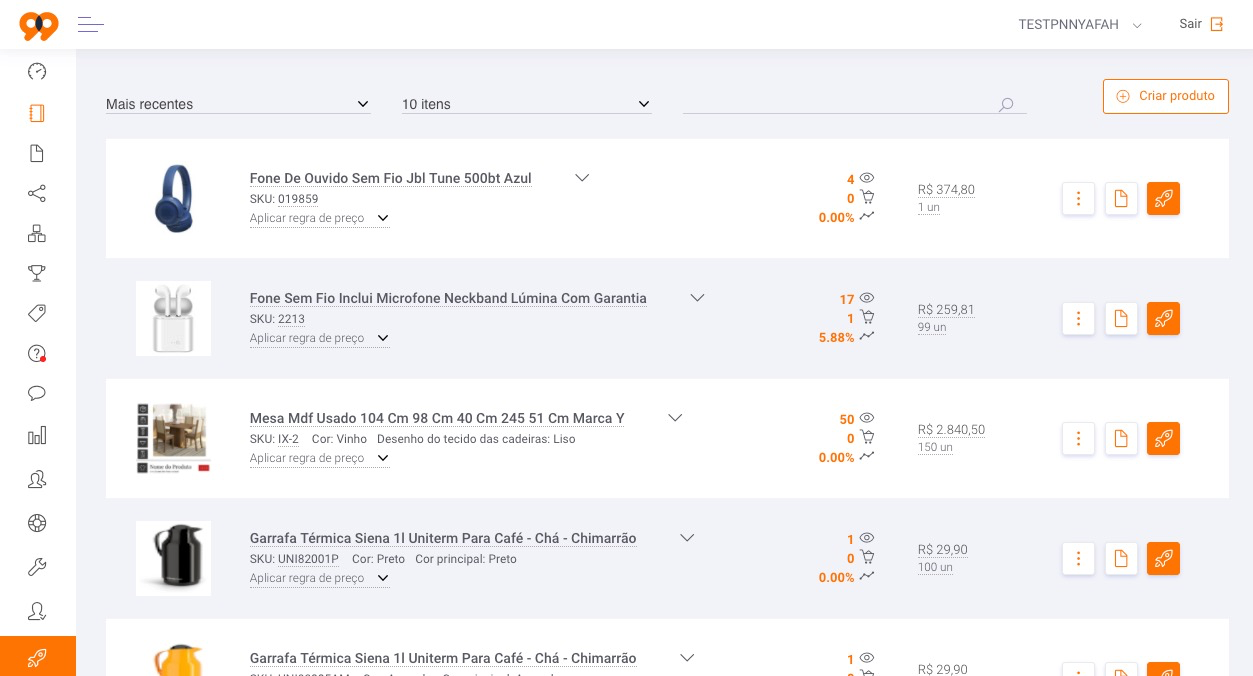Open the customers icon in the sidebar
Image resolution: width=1253 pixels, height=676 pixels.
pos(37,479)
